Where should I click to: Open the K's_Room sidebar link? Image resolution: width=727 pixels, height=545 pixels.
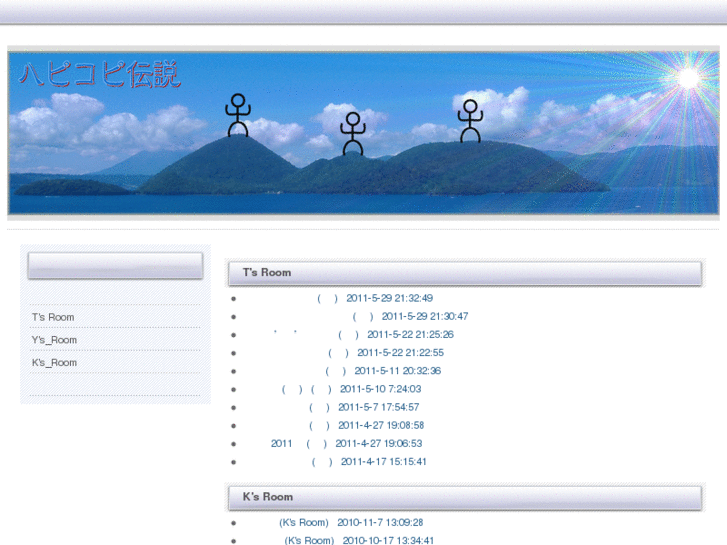(54, 363)
